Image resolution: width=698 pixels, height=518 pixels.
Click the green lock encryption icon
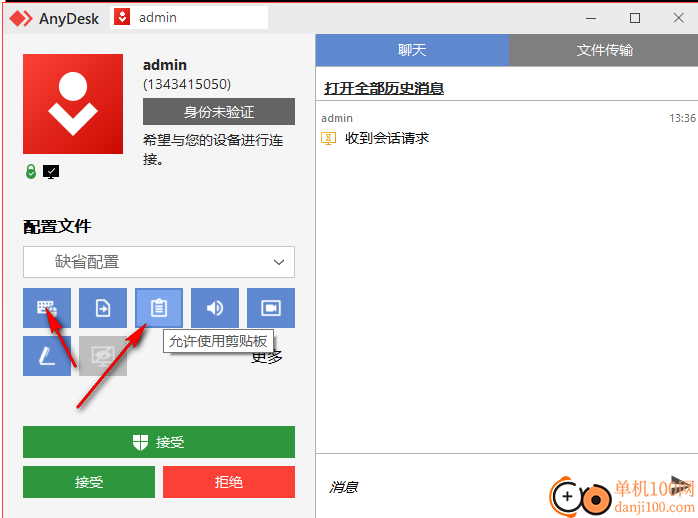[31, 171]
